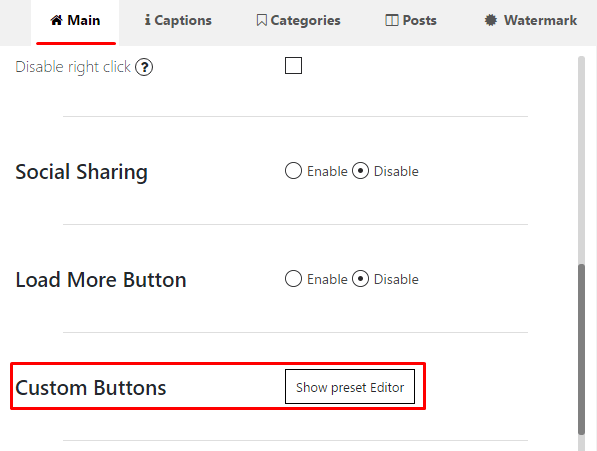The image size is (597, 451).
Task: Click the Custom Buttons label
Action: [x=91, y=388]
